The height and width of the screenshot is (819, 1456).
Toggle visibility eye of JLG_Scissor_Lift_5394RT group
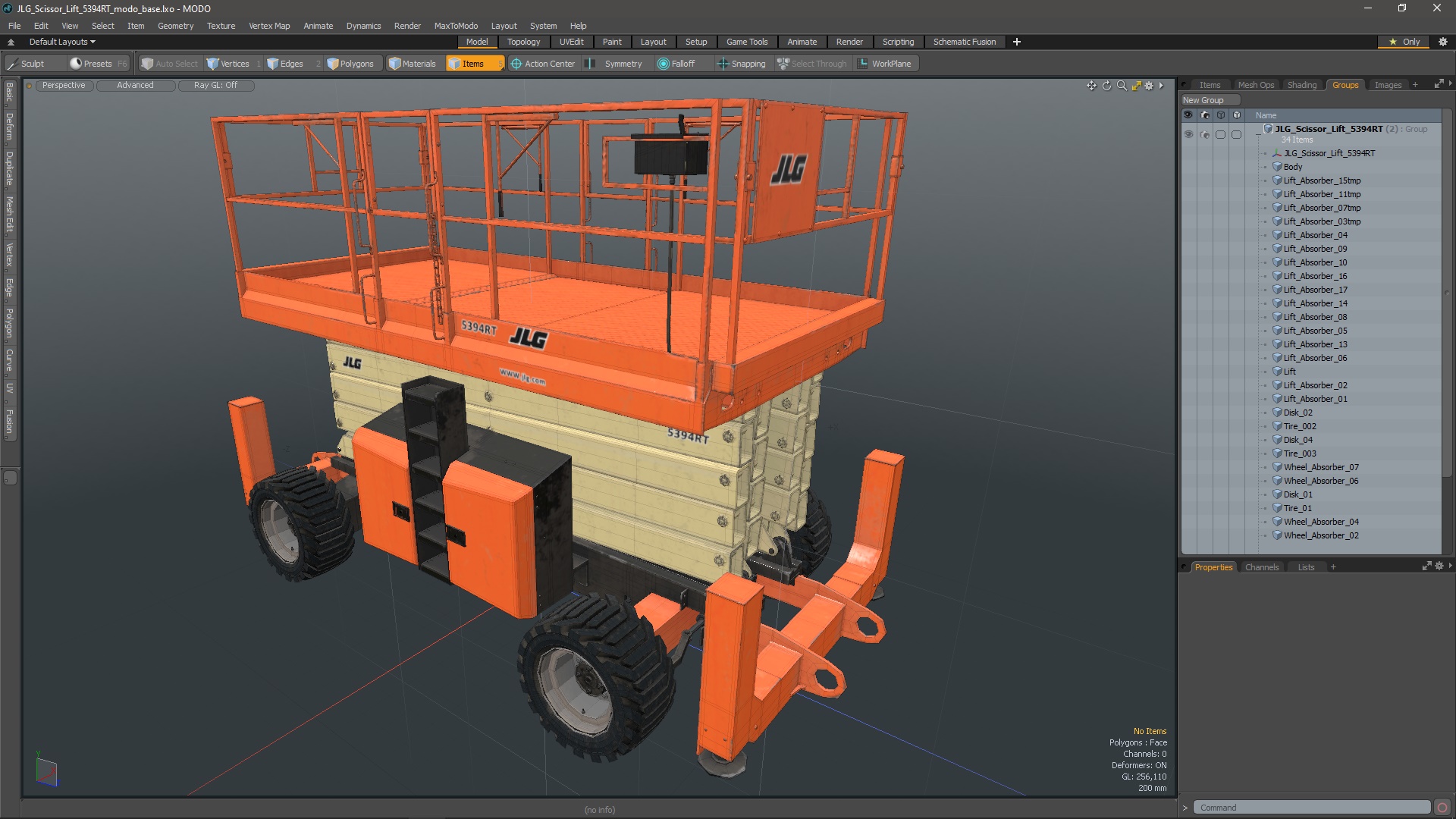pyautogui.click(x=1188, y=134)
